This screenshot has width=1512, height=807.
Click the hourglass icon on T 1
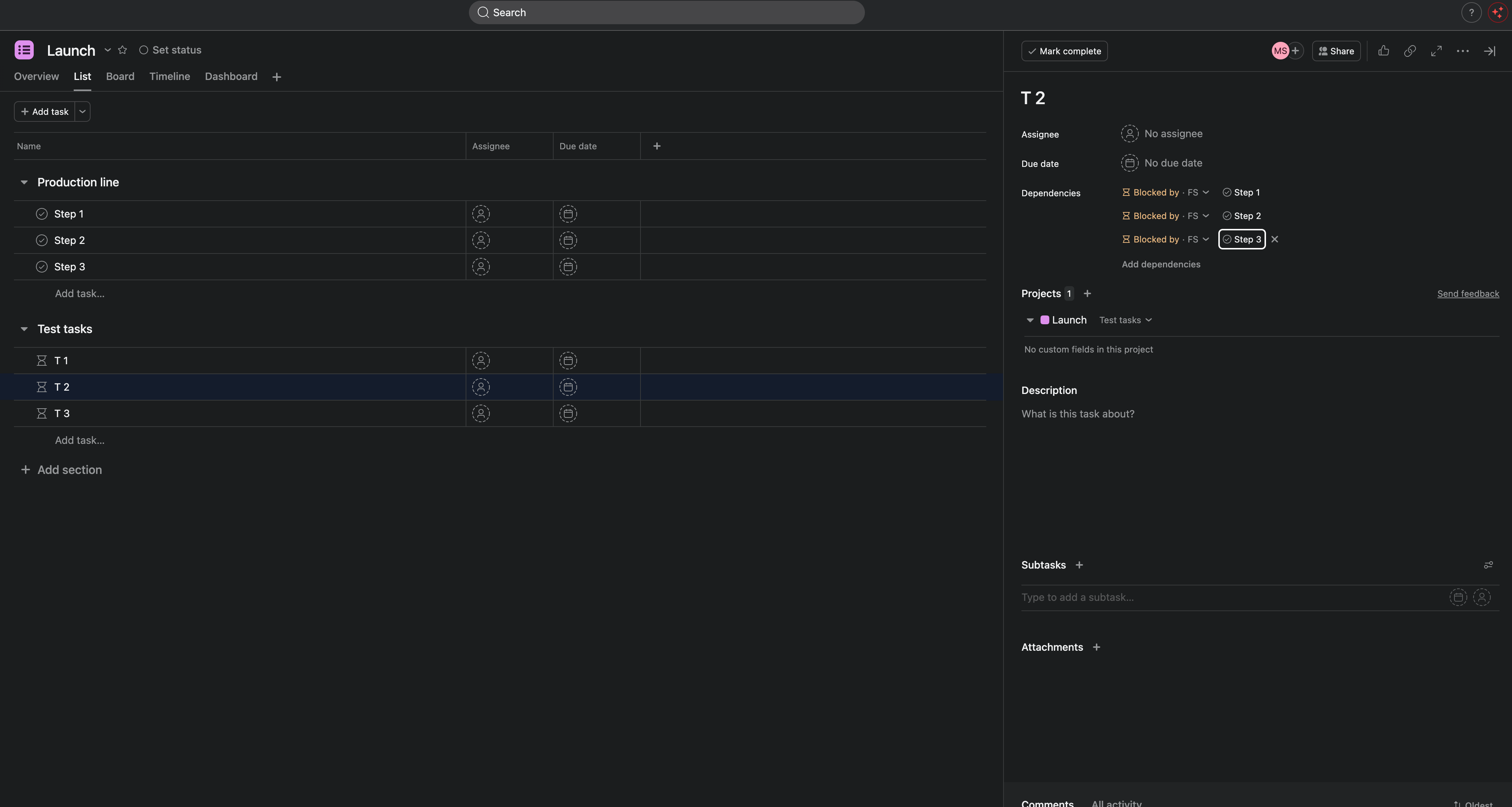[42, 361]
